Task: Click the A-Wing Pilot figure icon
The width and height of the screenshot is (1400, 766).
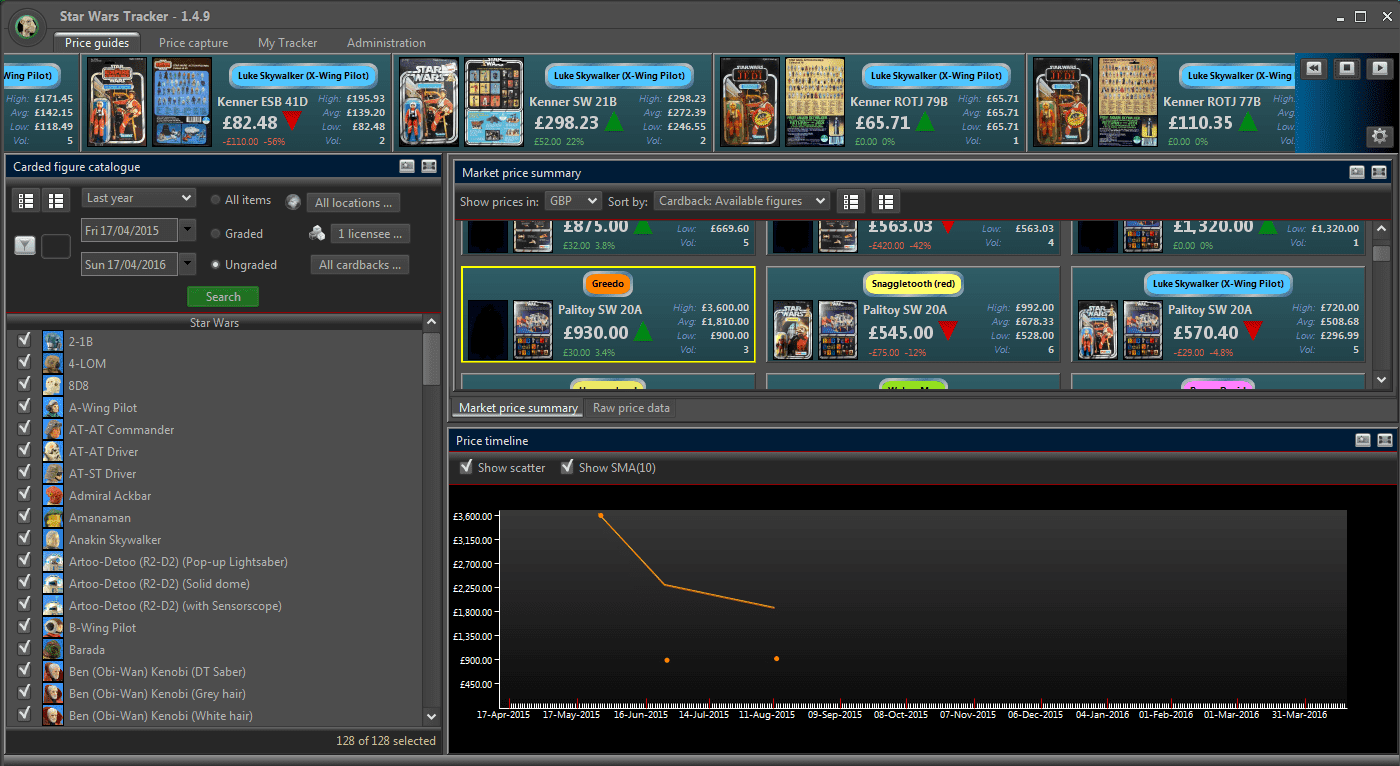Action: [x=53, y=408]
